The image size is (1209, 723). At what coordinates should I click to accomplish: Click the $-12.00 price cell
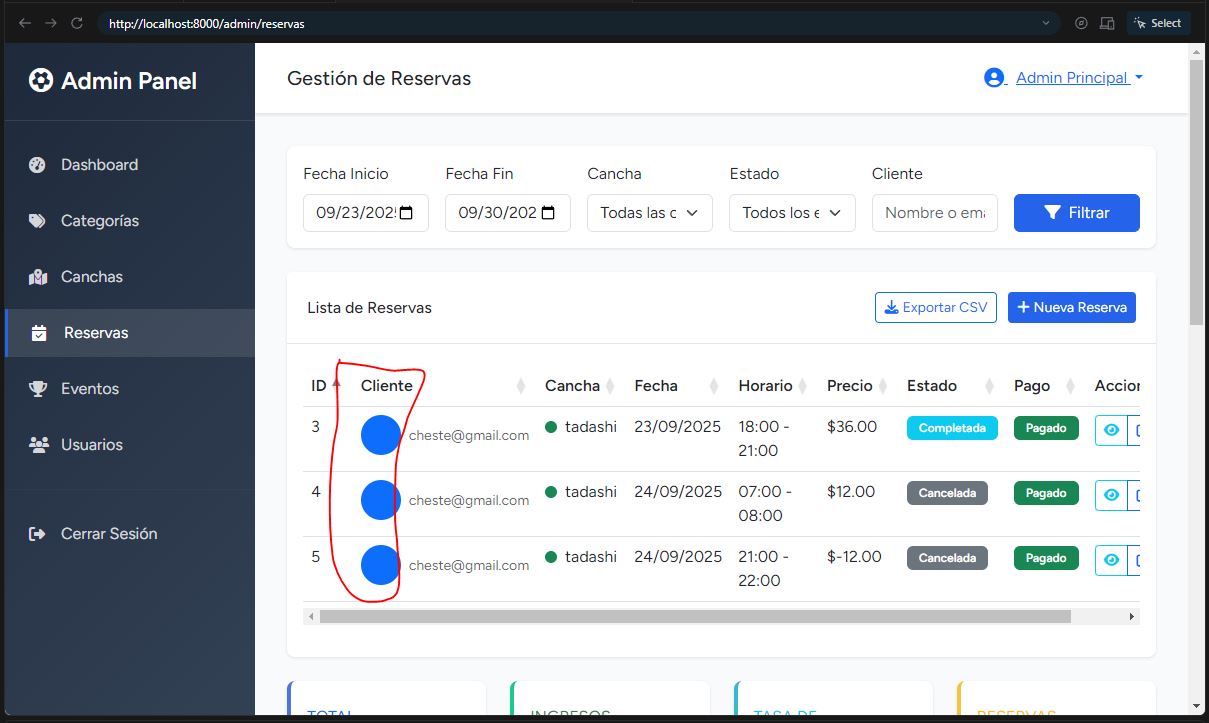854,557
